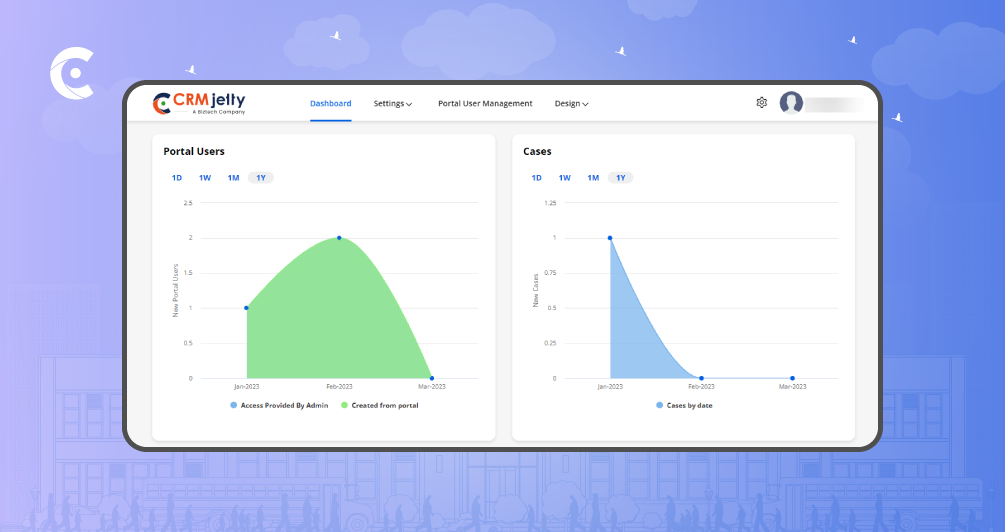Select 1Y range for Portal Users
The image size is (1005, 532).
[x=261, y=178]
